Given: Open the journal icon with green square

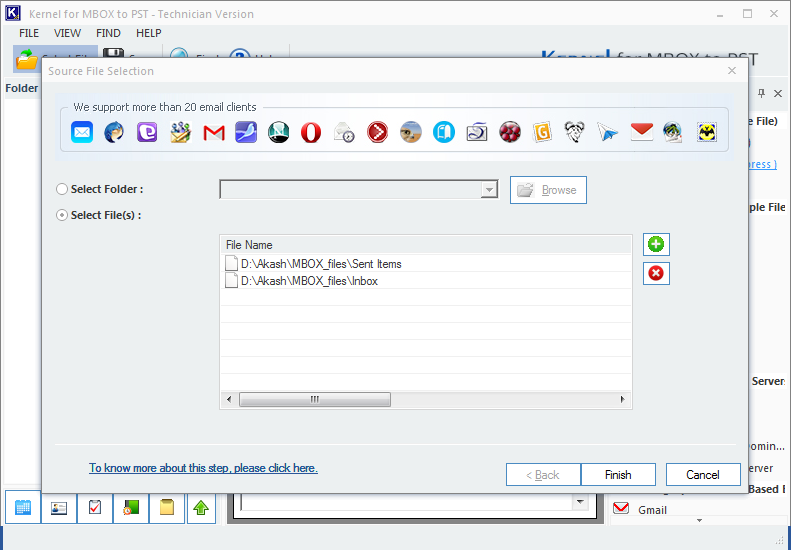Looking at the screenshot, I should pos(131,508).
